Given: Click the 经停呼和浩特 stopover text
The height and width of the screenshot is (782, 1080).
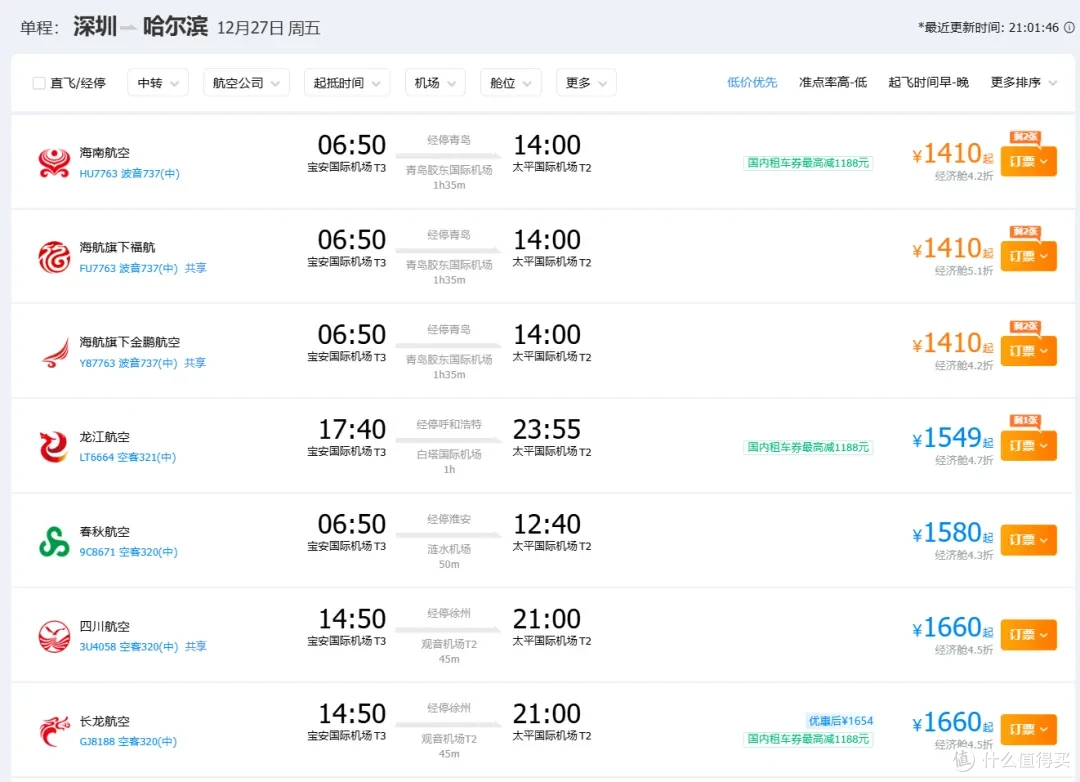Looking at the screenshot, I should point(449,424).
